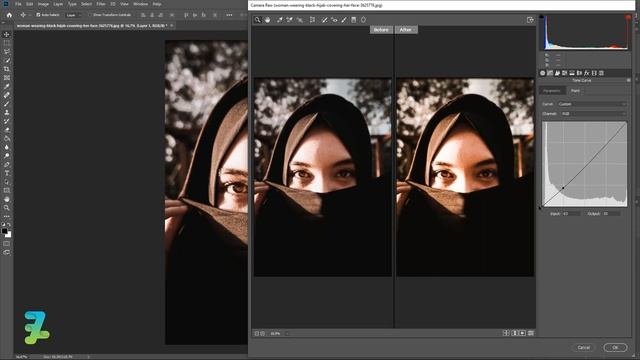Image resolution: width=640 pixels, height=360 pixels.
Task: Open the File menu
Action: point(18,4)
